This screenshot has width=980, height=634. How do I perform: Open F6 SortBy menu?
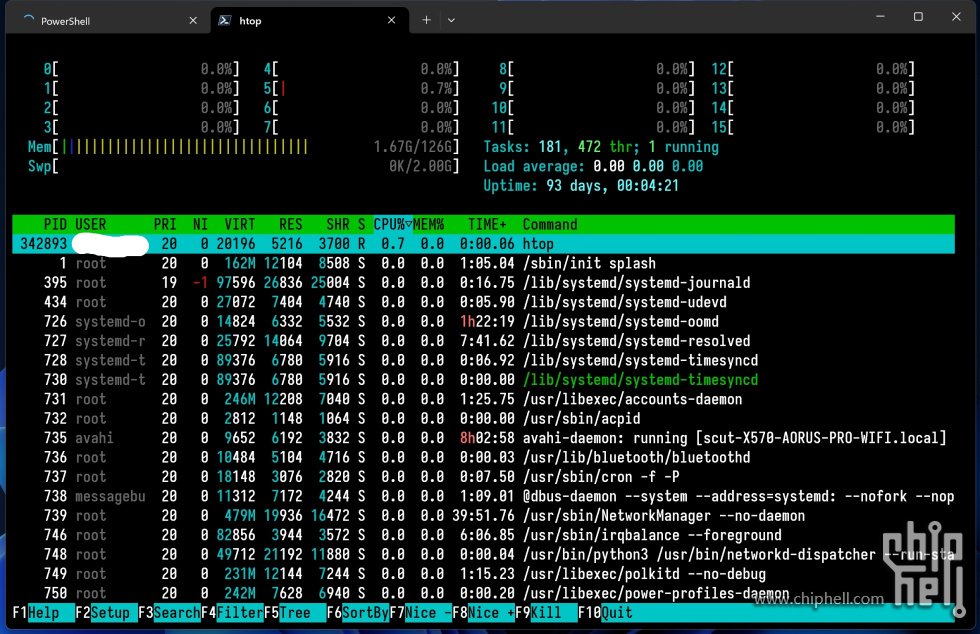[358, 613]
